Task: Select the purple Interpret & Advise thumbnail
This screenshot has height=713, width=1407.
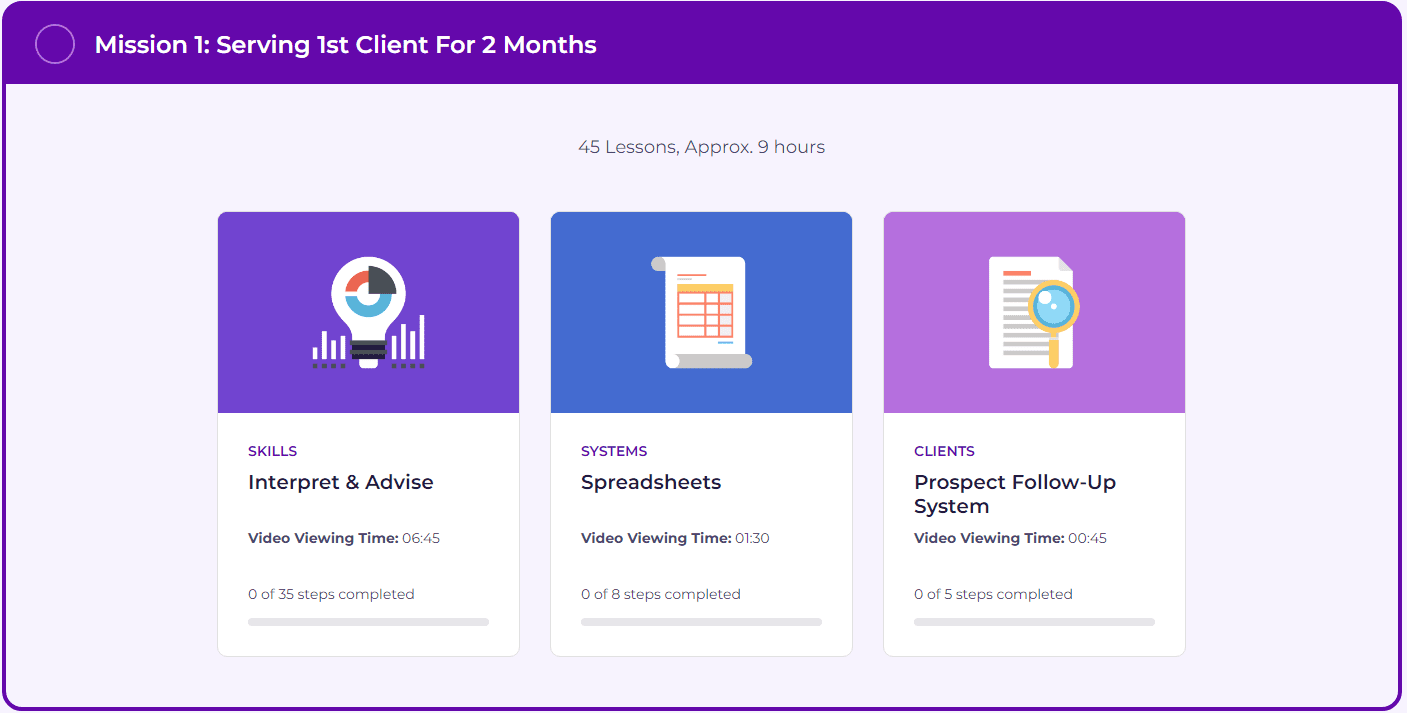Action: coord(368,312)
